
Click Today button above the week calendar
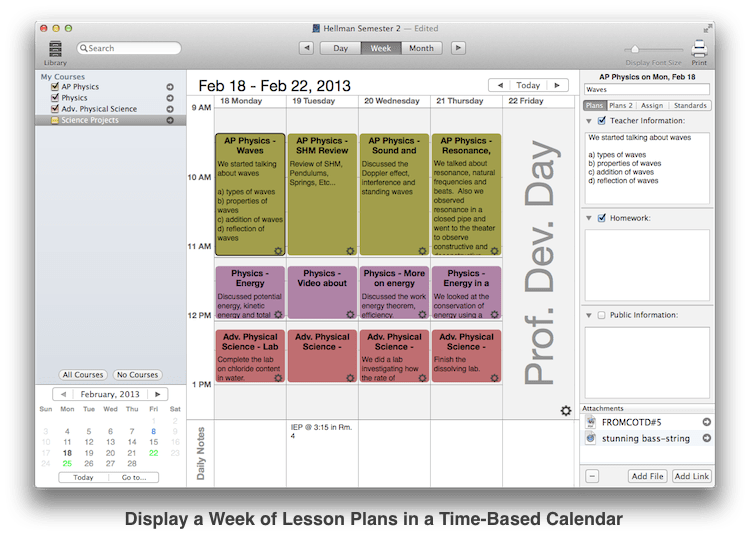tap(528, 85)
